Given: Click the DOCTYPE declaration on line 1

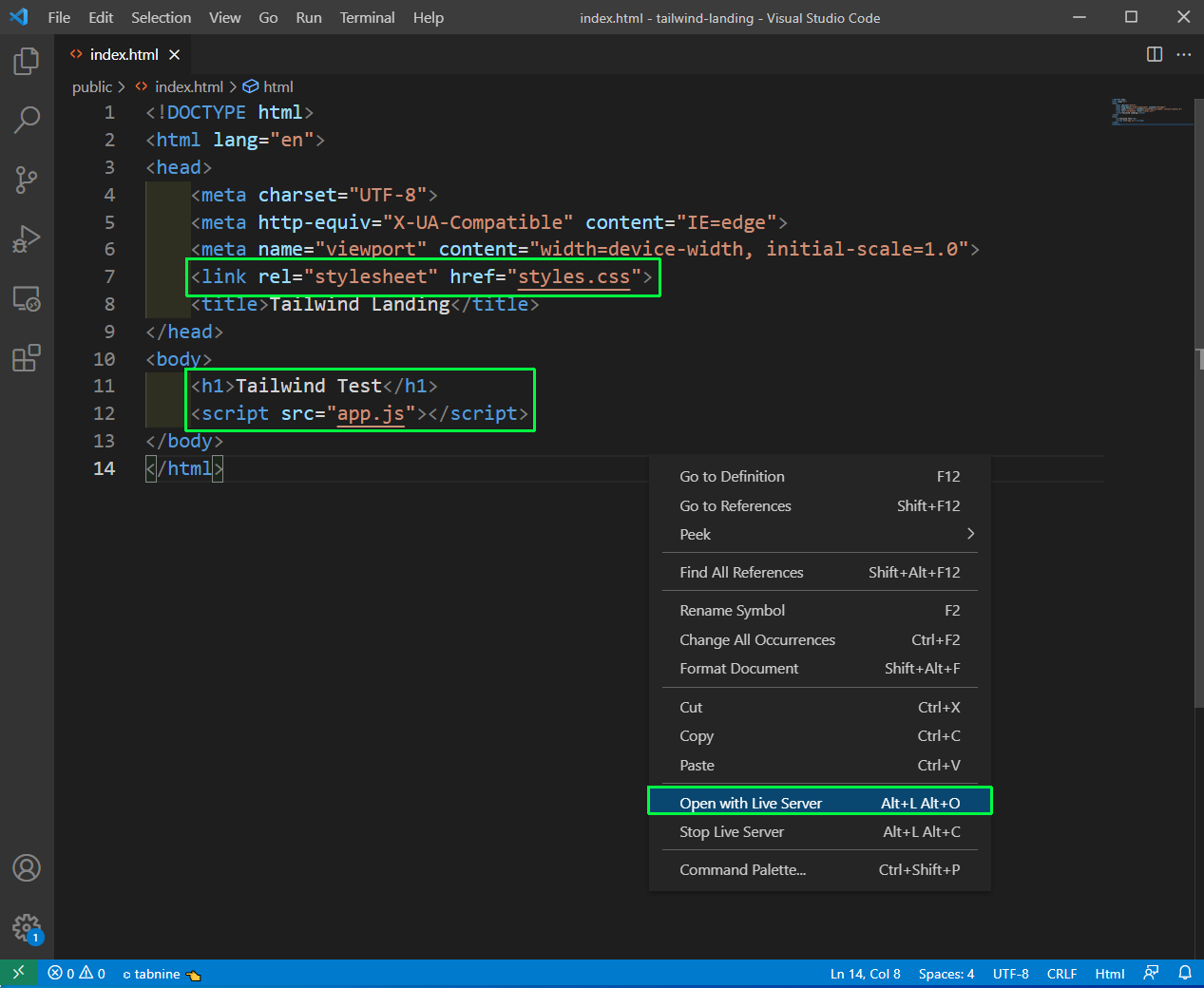Looking at the screenshot, I should (229, 112).
